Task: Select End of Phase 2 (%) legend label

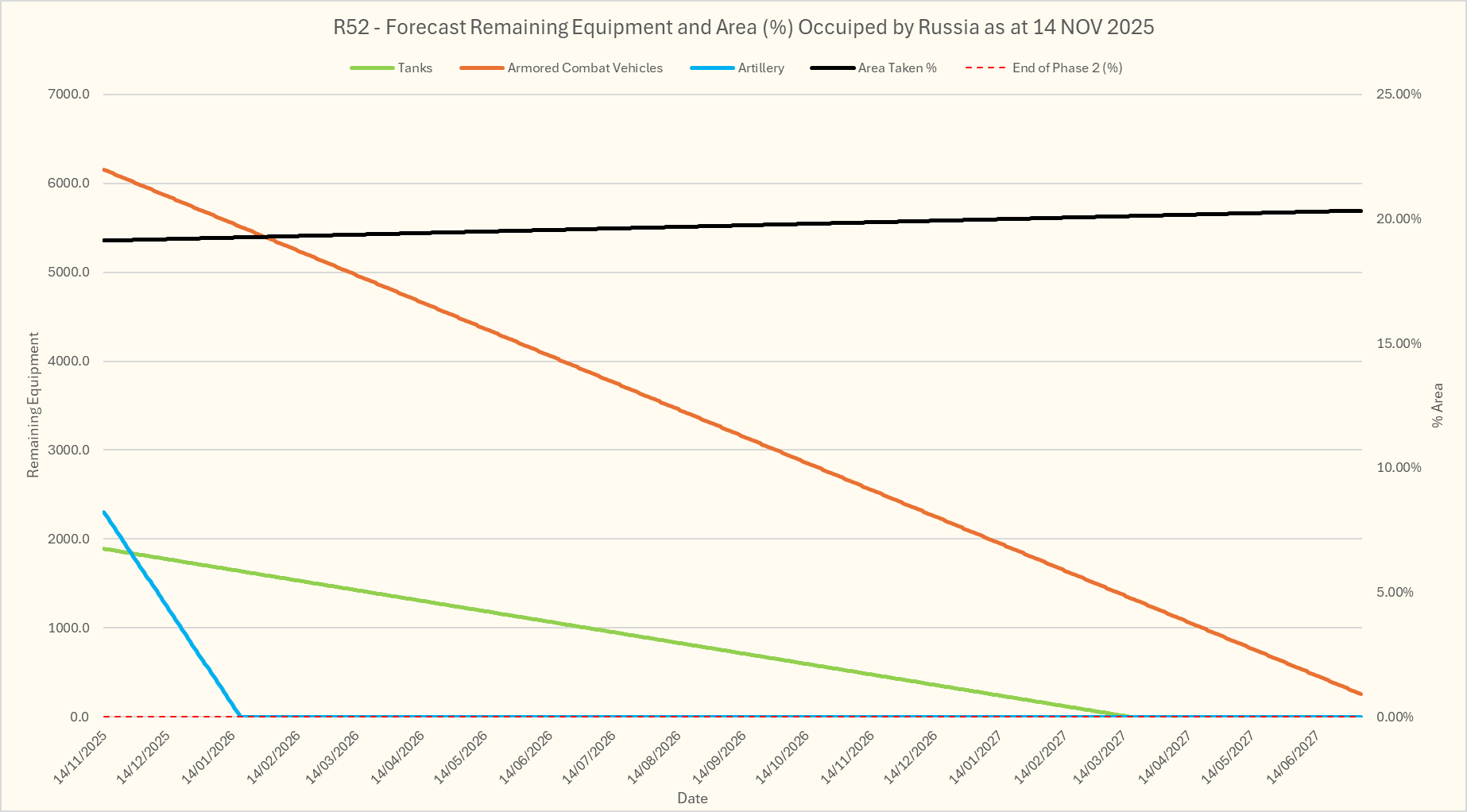Action: tap(1067, 68)
